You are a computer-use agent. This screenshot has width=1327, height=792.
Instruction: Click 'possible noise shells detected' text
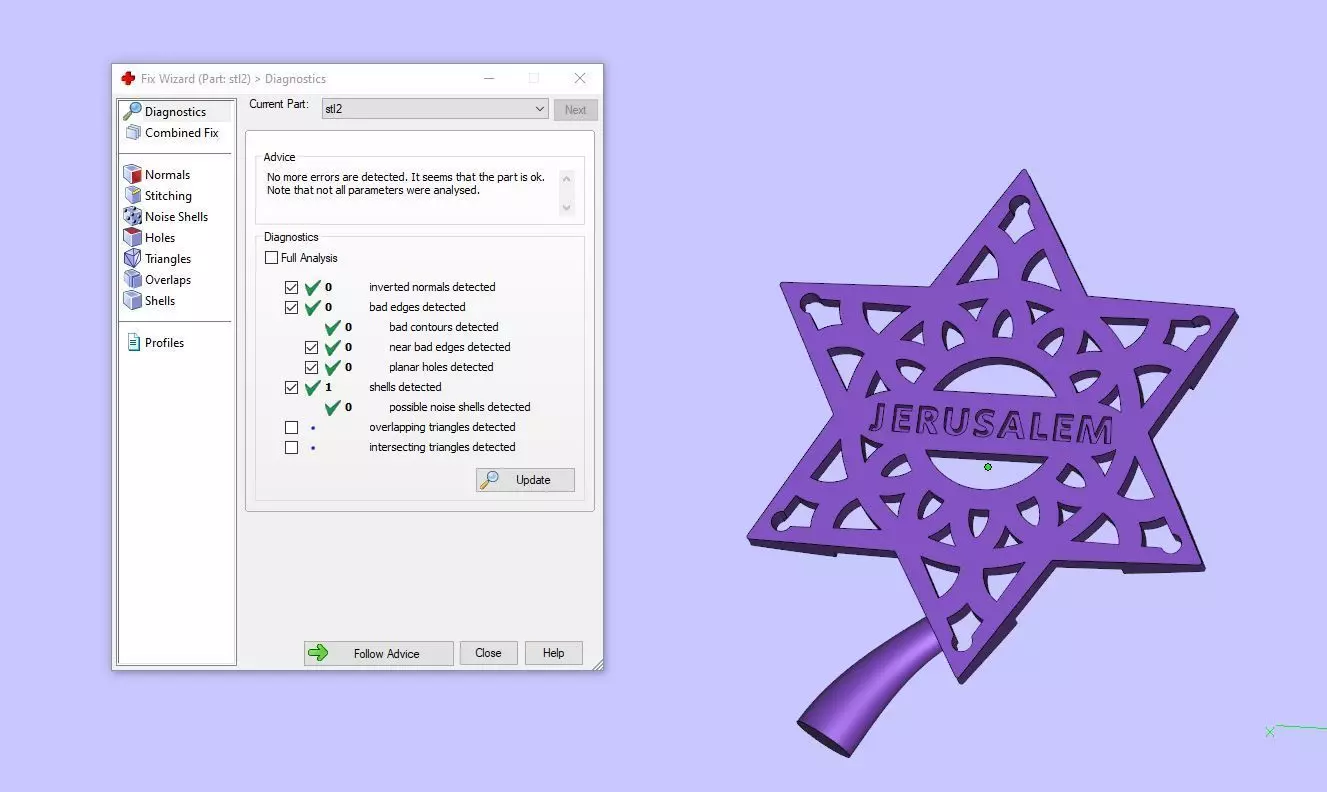[x=460, y=407]
